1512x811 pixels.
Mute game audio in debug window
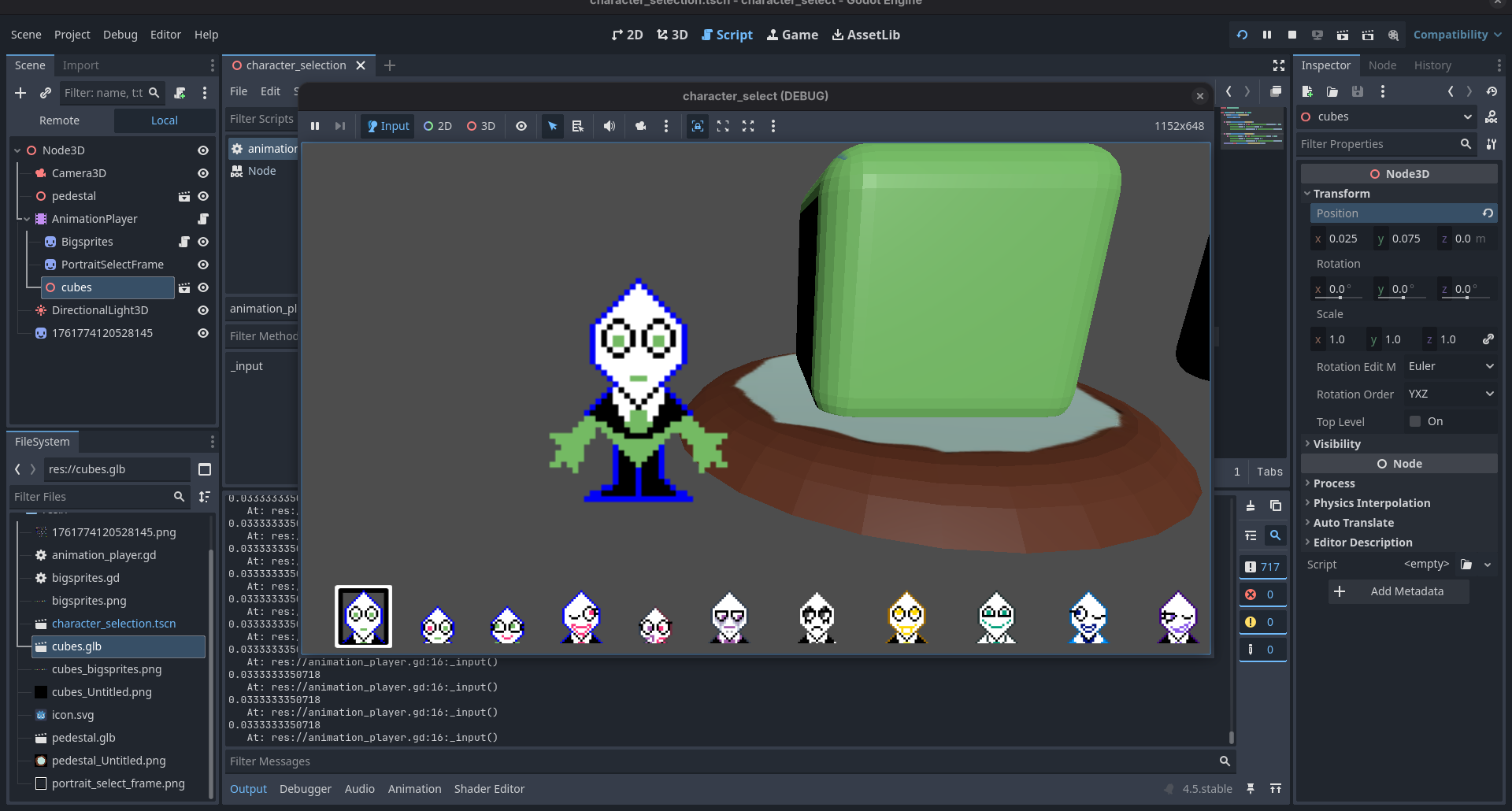point(610,126)
